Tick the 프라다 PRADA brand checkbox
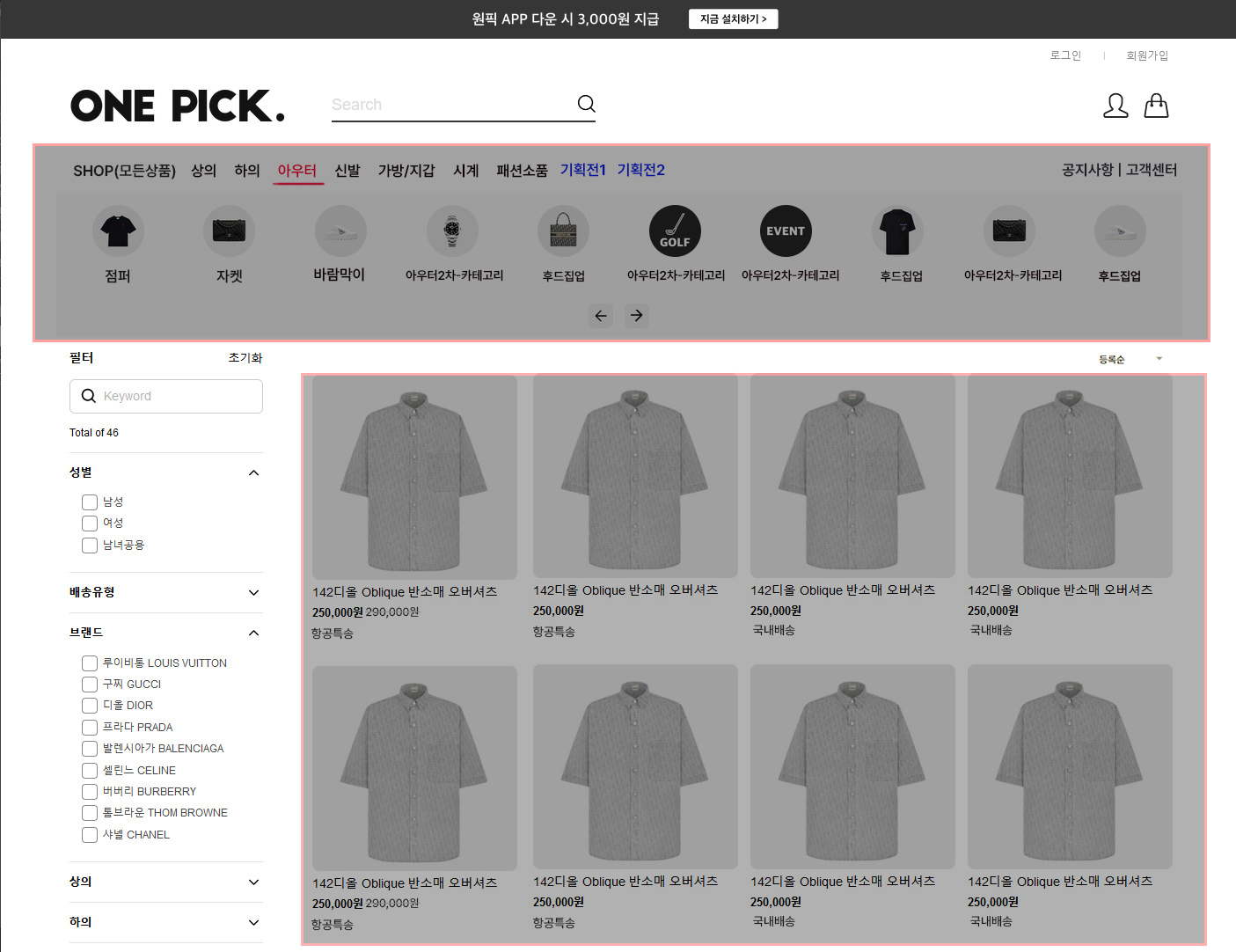 tap(90, 728)
